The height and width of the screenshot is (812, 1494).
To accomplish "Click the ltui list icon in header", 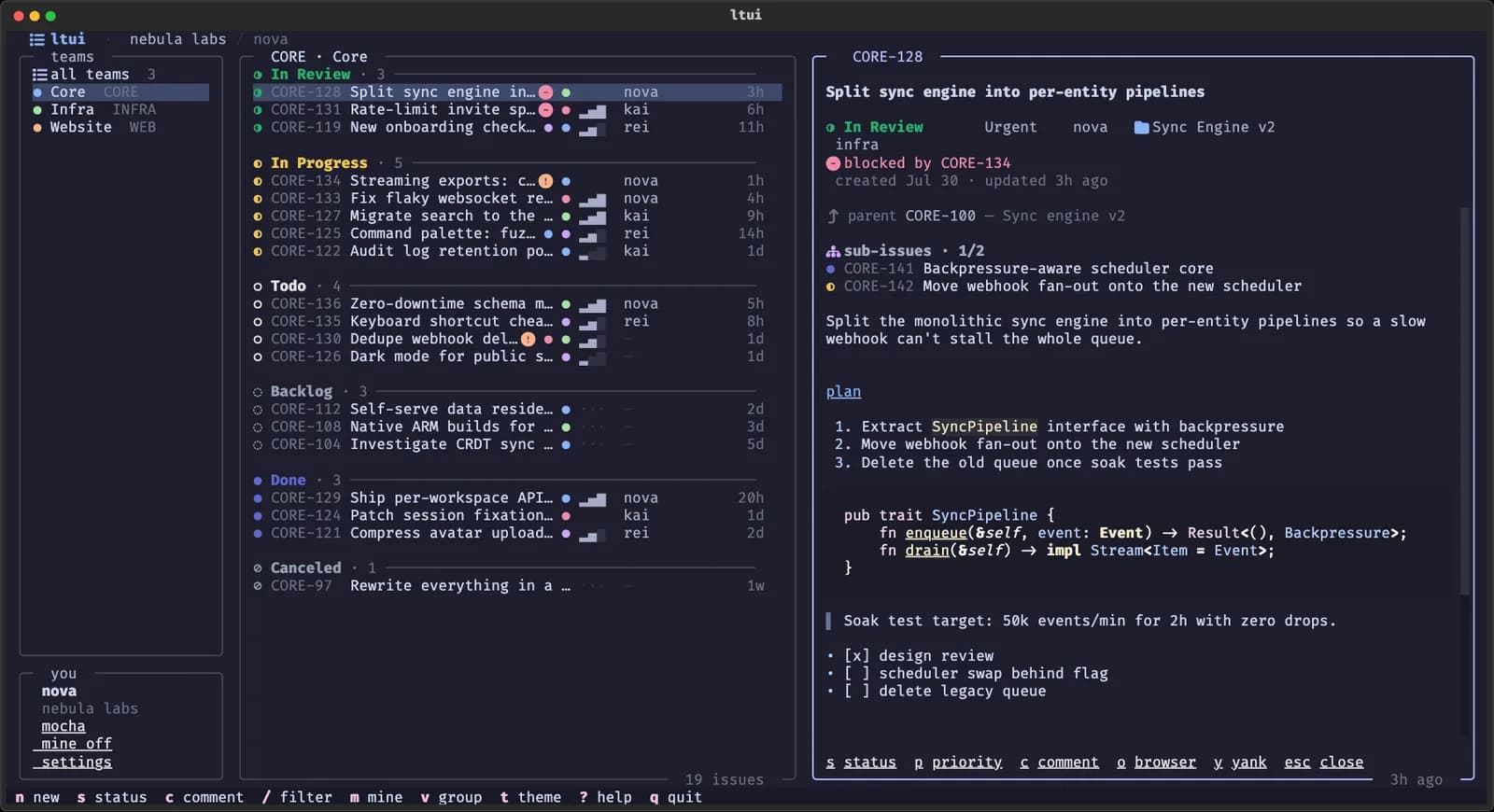I will click(36, 39).
